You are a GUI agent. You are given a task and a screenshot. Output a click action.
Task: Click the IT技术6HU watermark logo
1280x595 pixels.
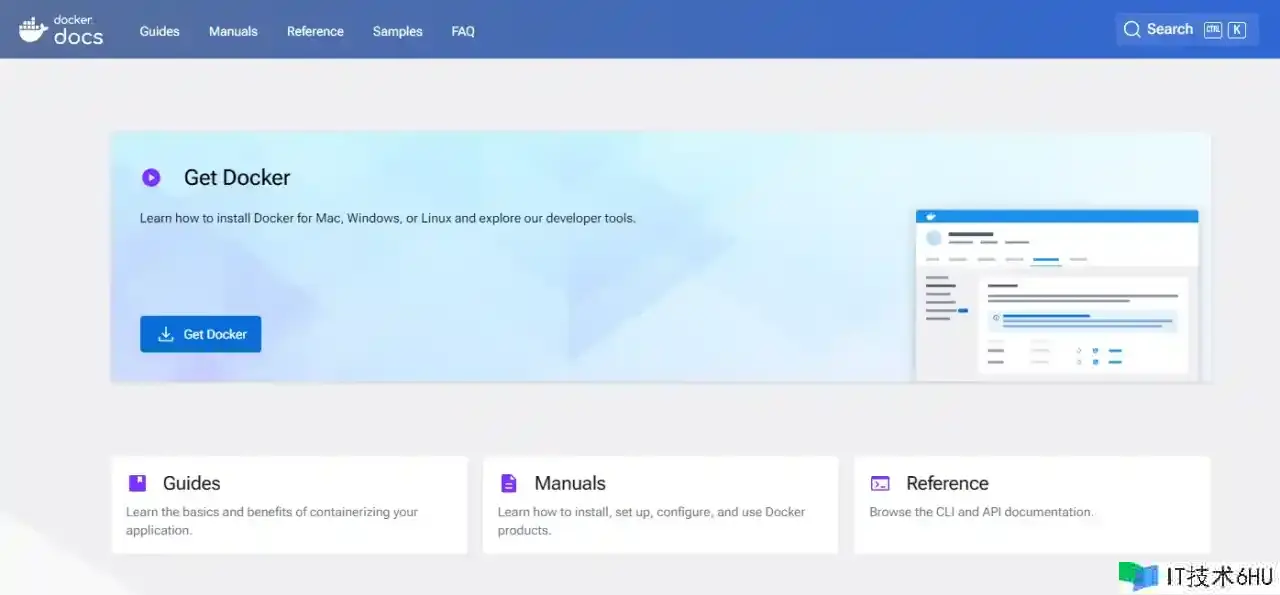tap(1137, 576)
